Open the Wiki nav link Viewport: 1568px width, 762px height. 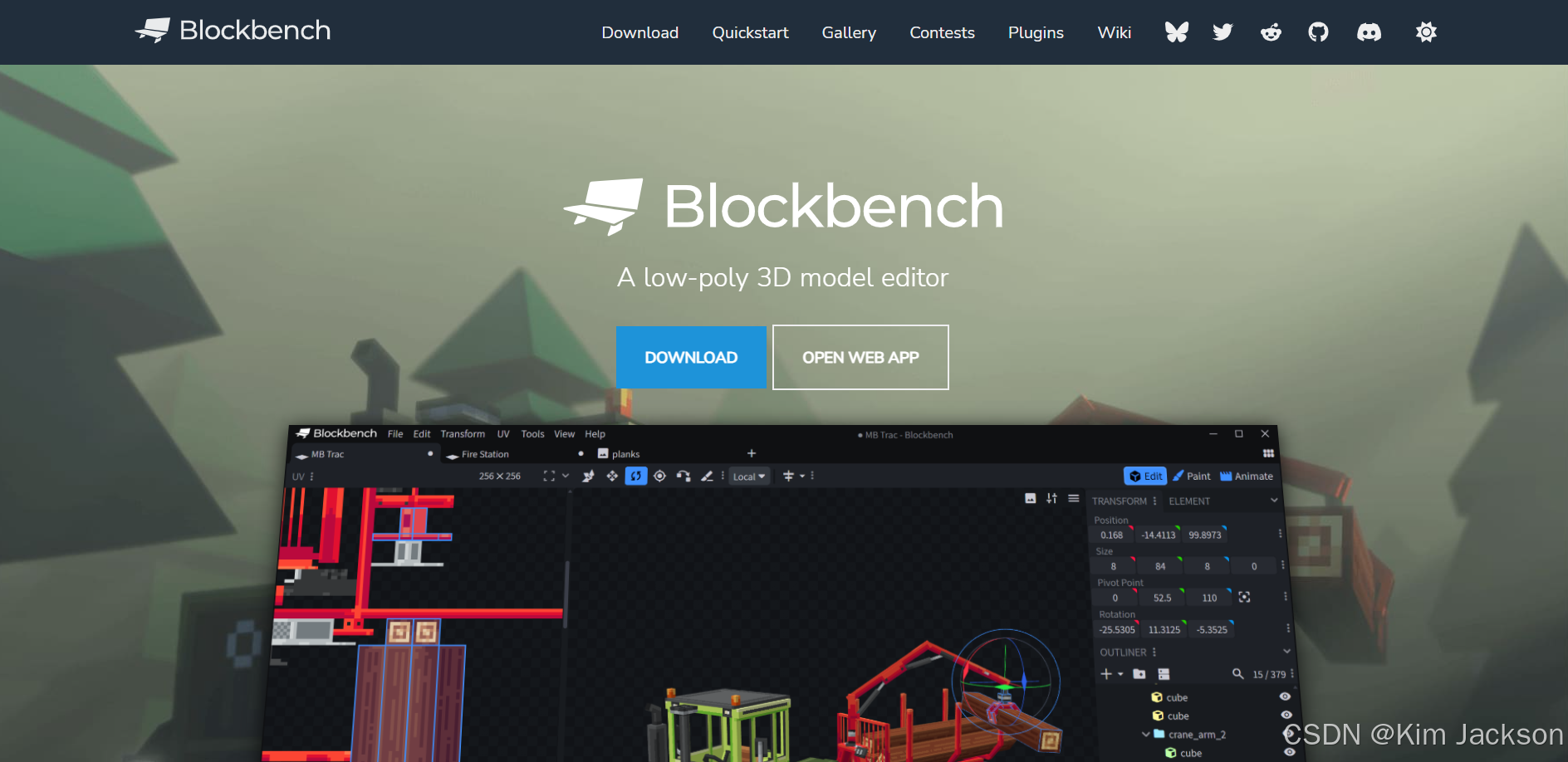pos(1114,32)
